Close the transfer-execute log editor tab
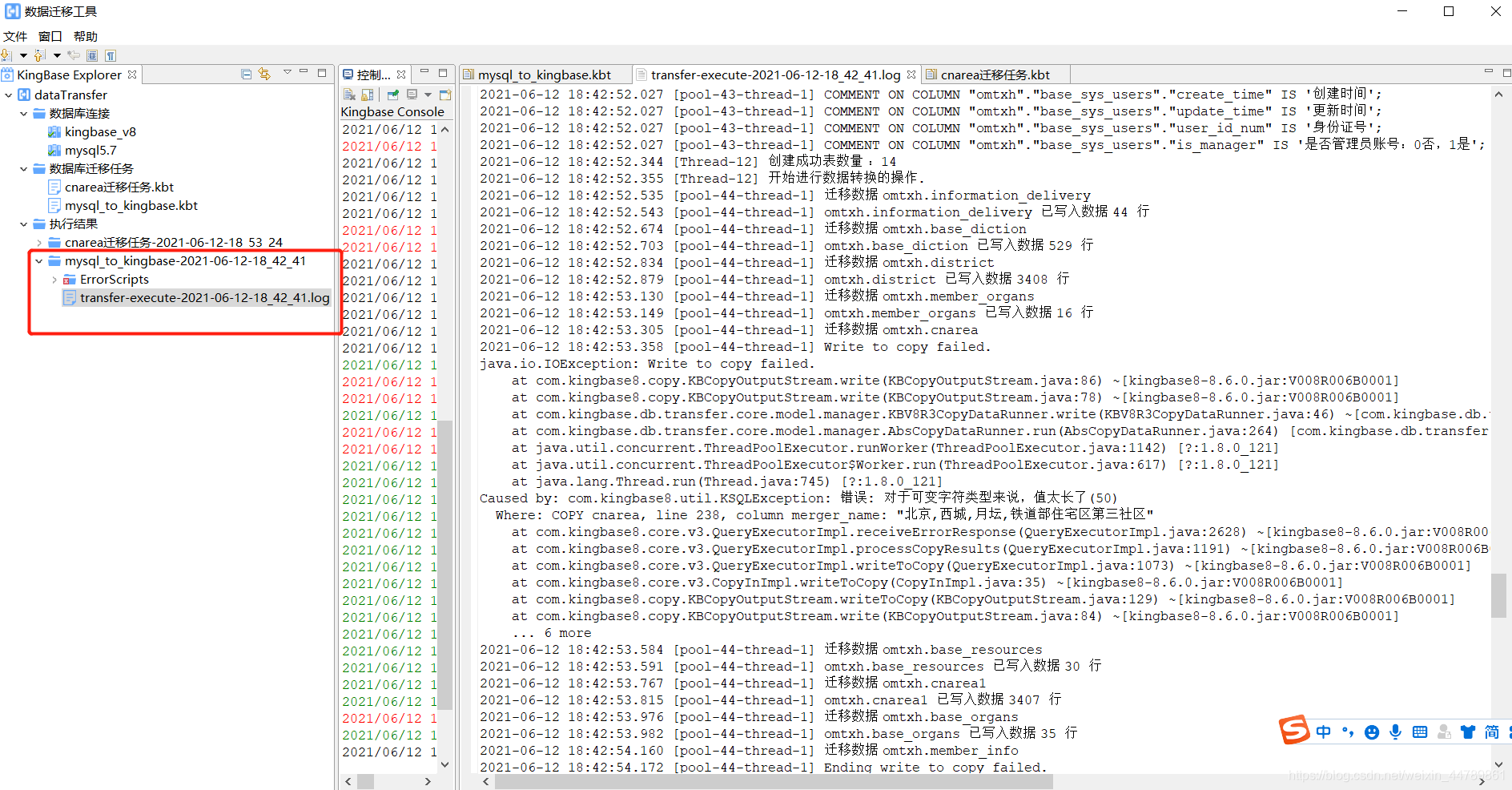This screenshot has width=1512, height=790. click(911, 75)
